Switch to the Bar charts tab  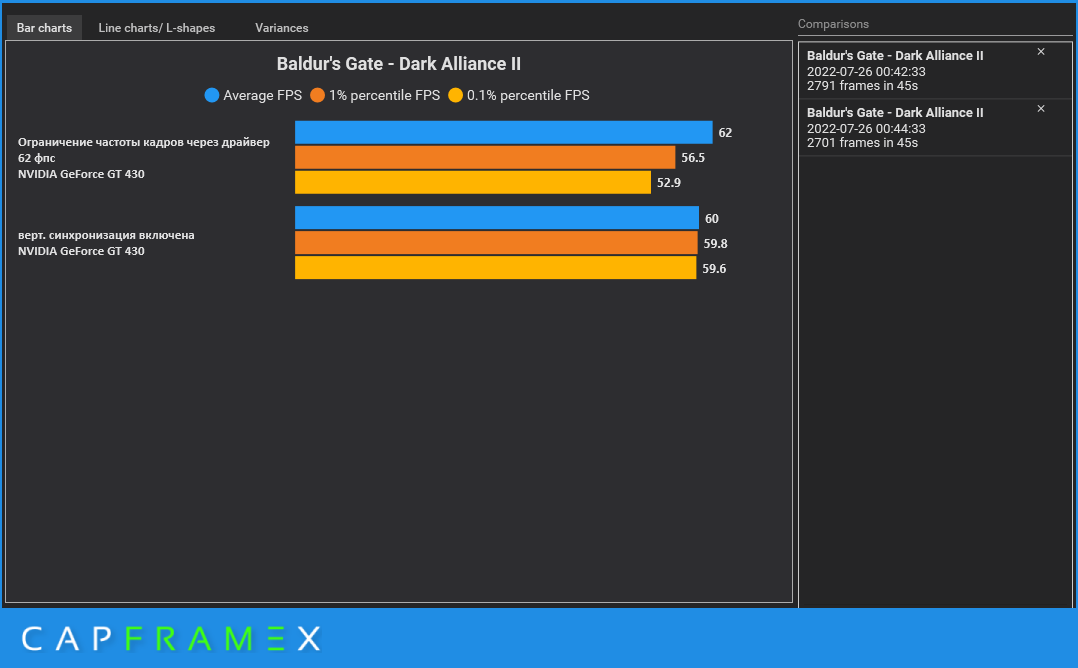[44, 27]
